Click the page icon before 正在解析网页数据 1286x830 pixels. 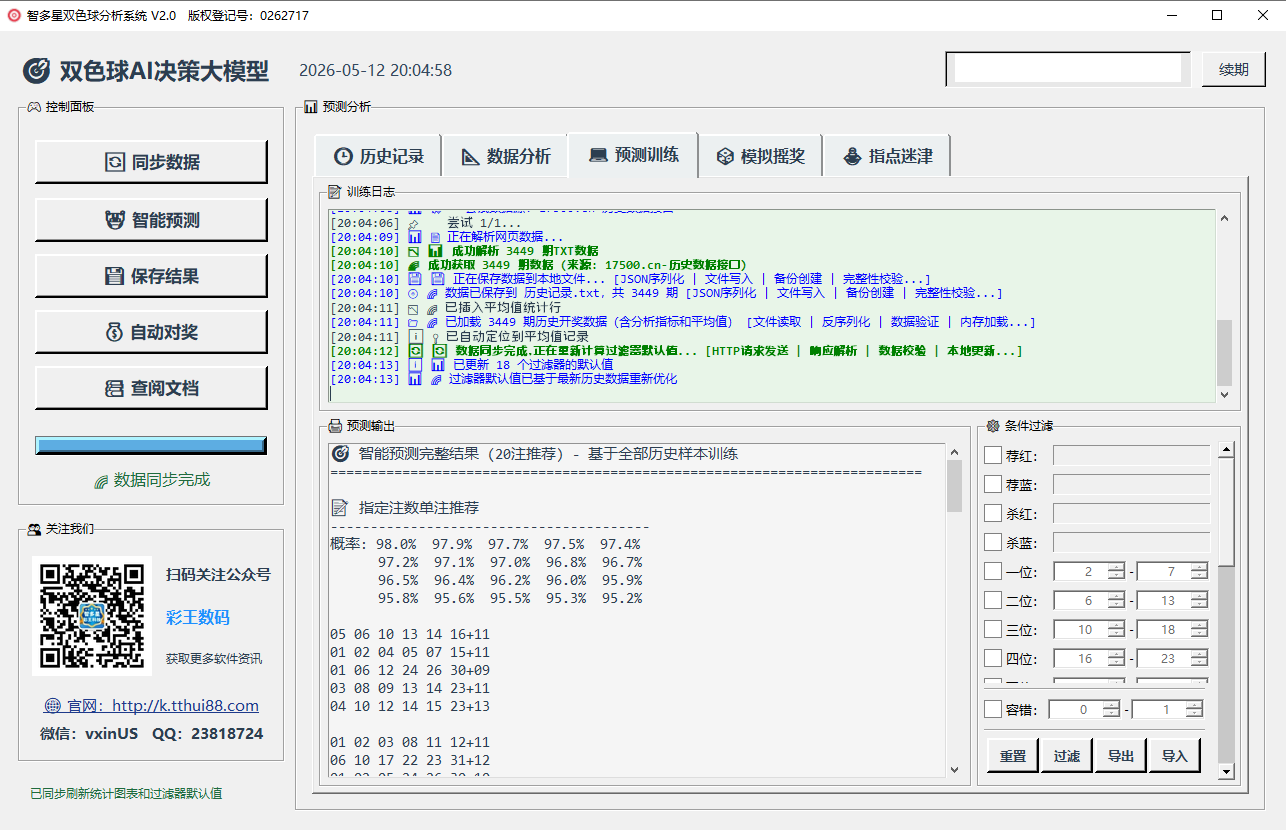click(x=435, y=237)
